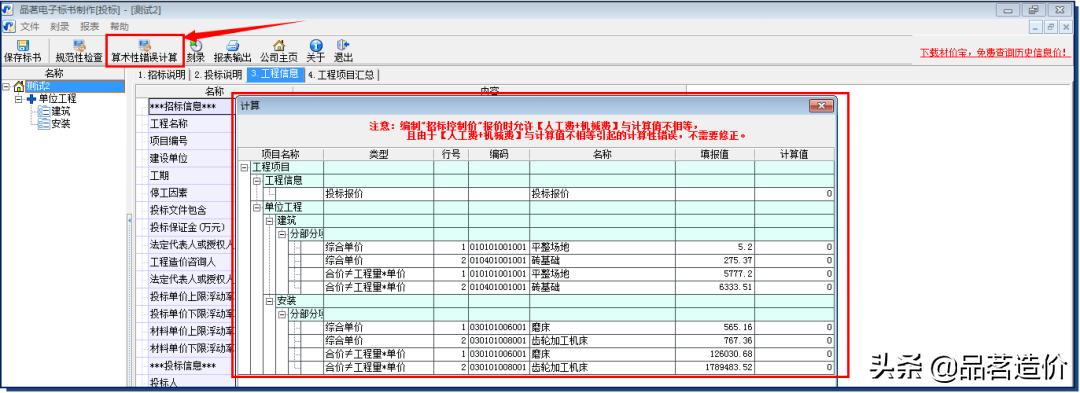The height and width of the screenshot is (393, 1080).
Task: Click the blue plus icon beside 单位工程
Action: pos(31,98)
